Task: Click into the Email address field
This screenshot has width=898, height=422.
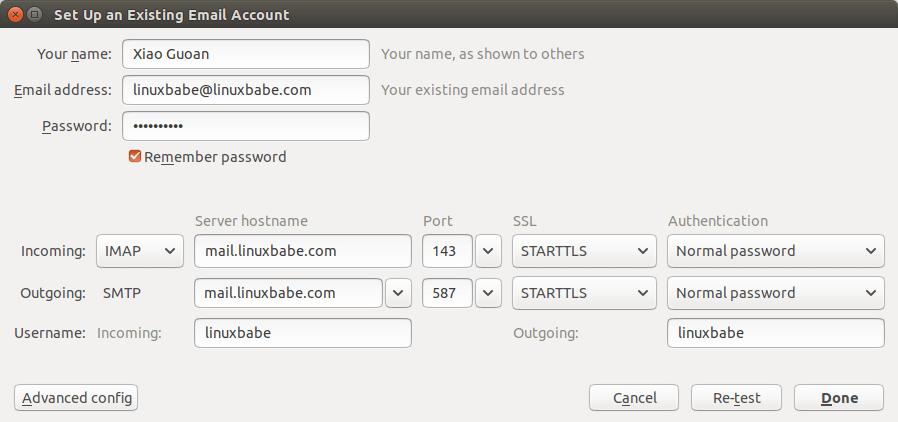Action: 245,90
